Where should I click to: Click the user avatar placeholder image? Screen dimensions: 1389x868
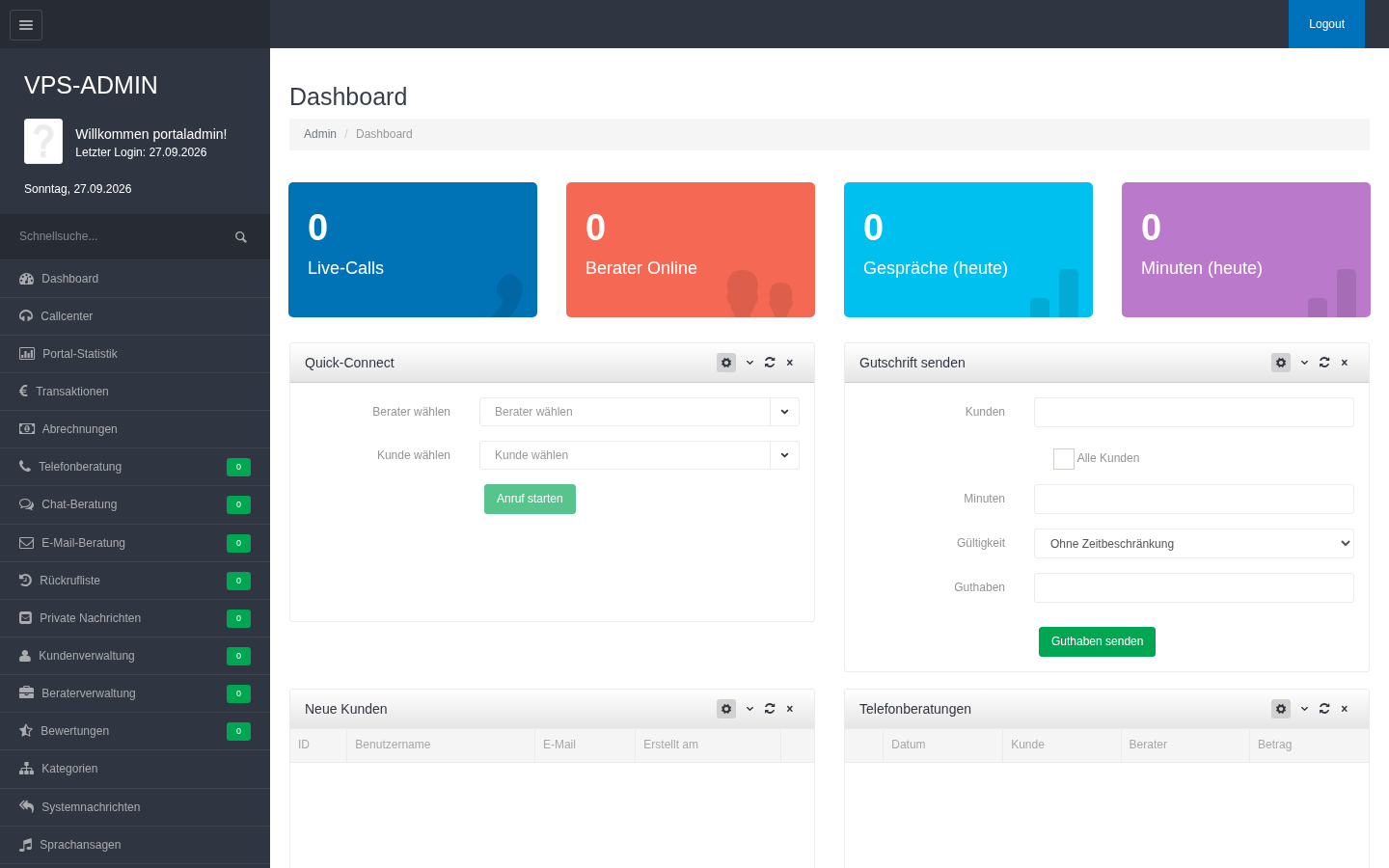[43, 142]
